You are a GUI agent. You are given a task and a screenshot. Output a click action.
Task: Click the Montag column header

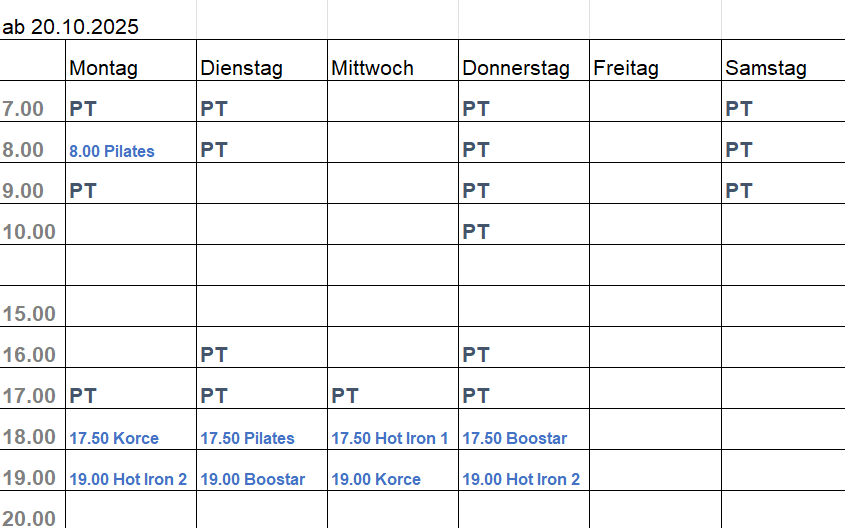pos(104,68)
